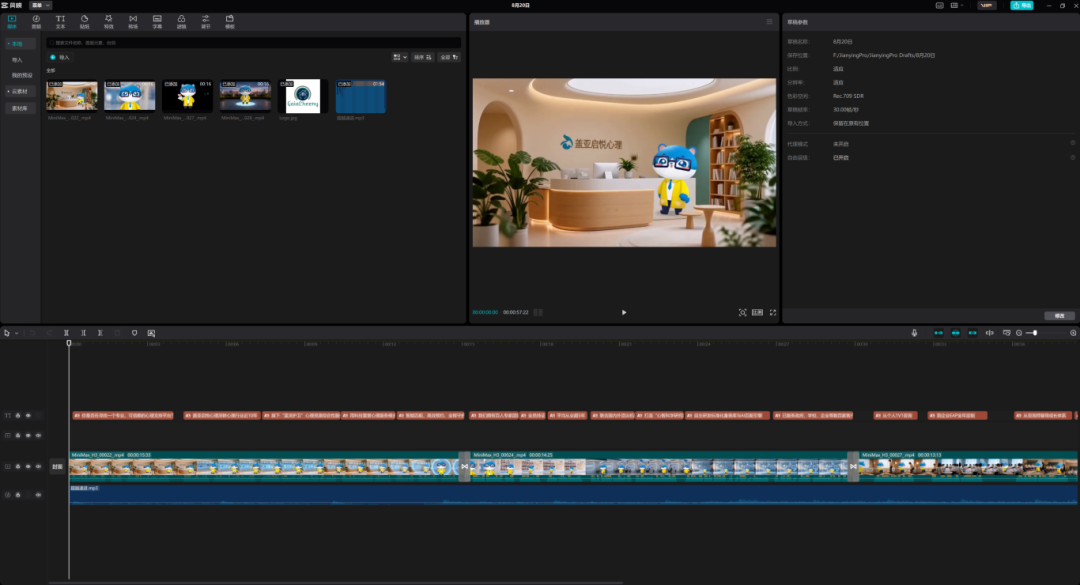
Task: Open the view mode dropdown in media panel
Action: 399,57
